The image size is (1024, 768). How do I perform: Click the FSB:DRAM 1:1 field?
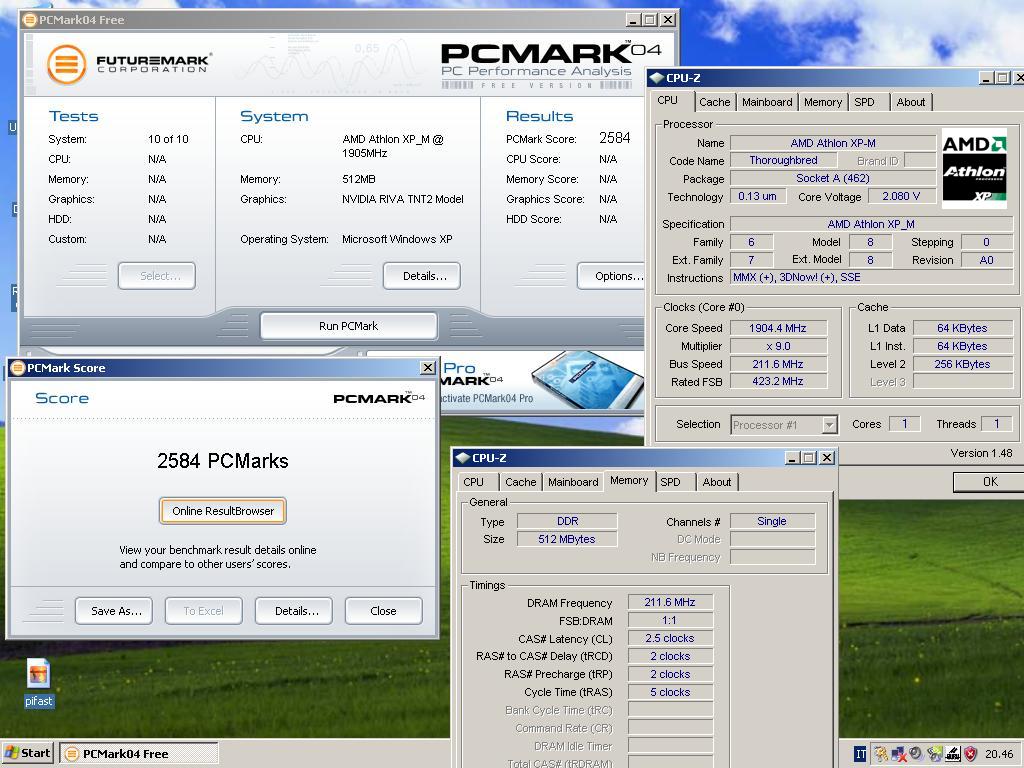click(670, 620)
